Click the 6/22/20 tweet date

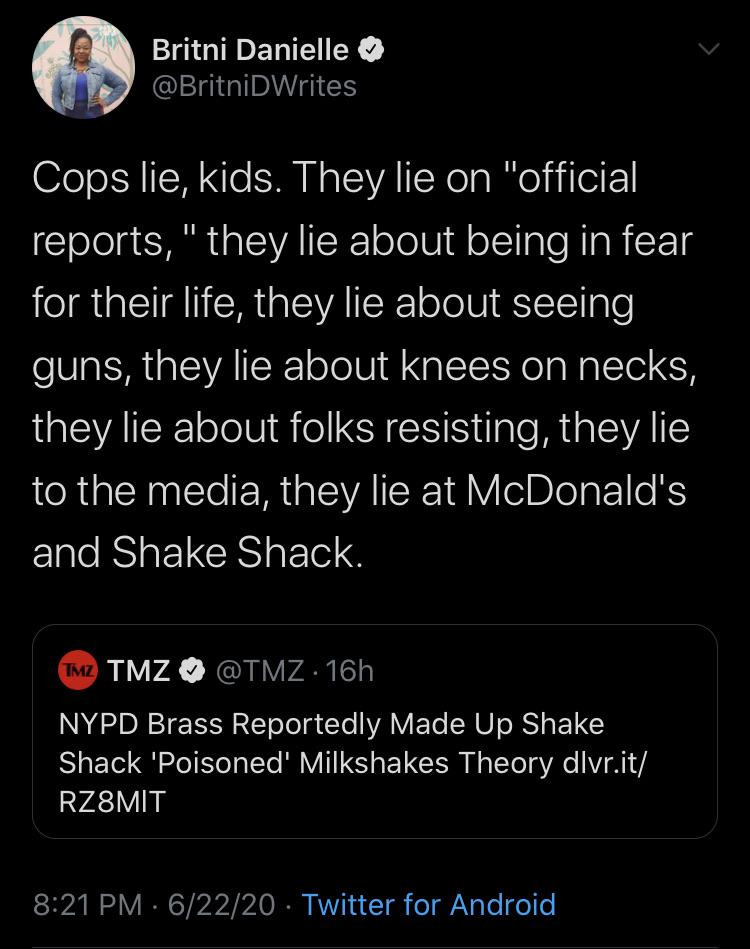[x=221, y=905]
